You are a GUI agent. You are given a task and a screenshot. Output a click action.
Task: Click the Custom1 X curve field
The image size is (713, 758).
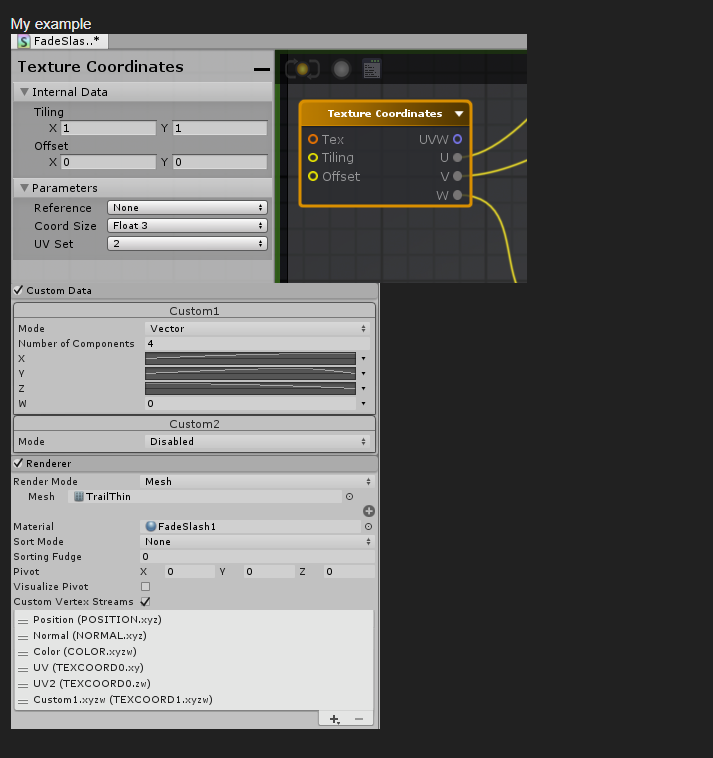click(250, 358)
